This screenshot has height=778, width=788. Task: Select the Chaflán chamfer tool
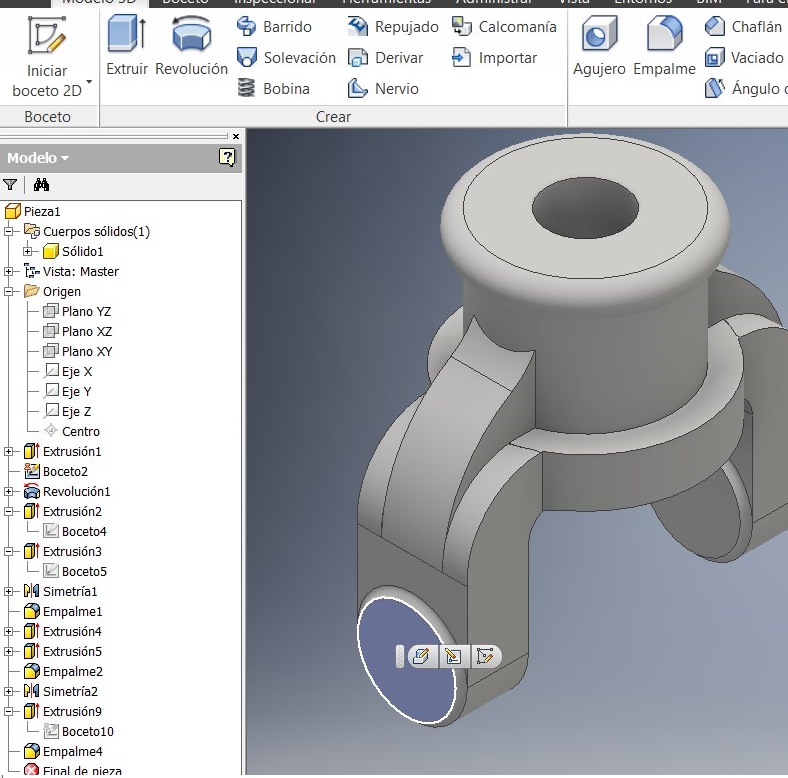[743, 26]
